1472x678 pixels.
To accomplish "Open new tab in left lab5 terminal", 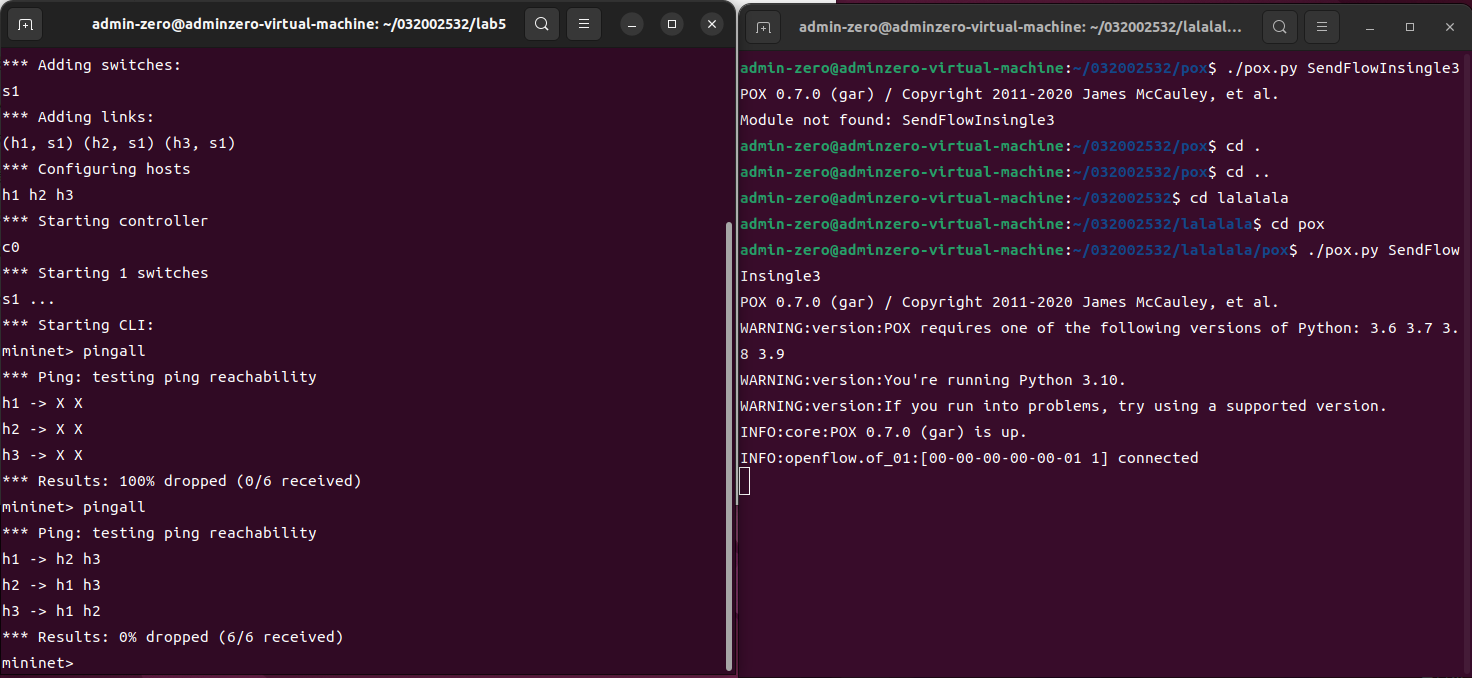I will pos(25,24).
